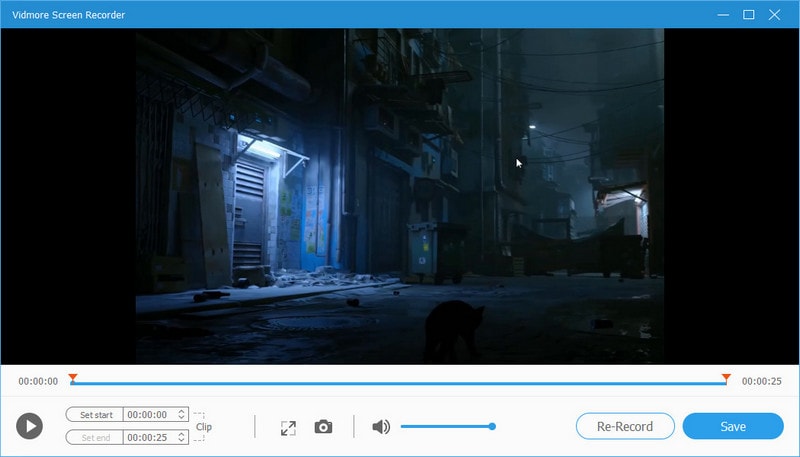
Task: Mute the audio with the speaker icon
Action: 381,426
